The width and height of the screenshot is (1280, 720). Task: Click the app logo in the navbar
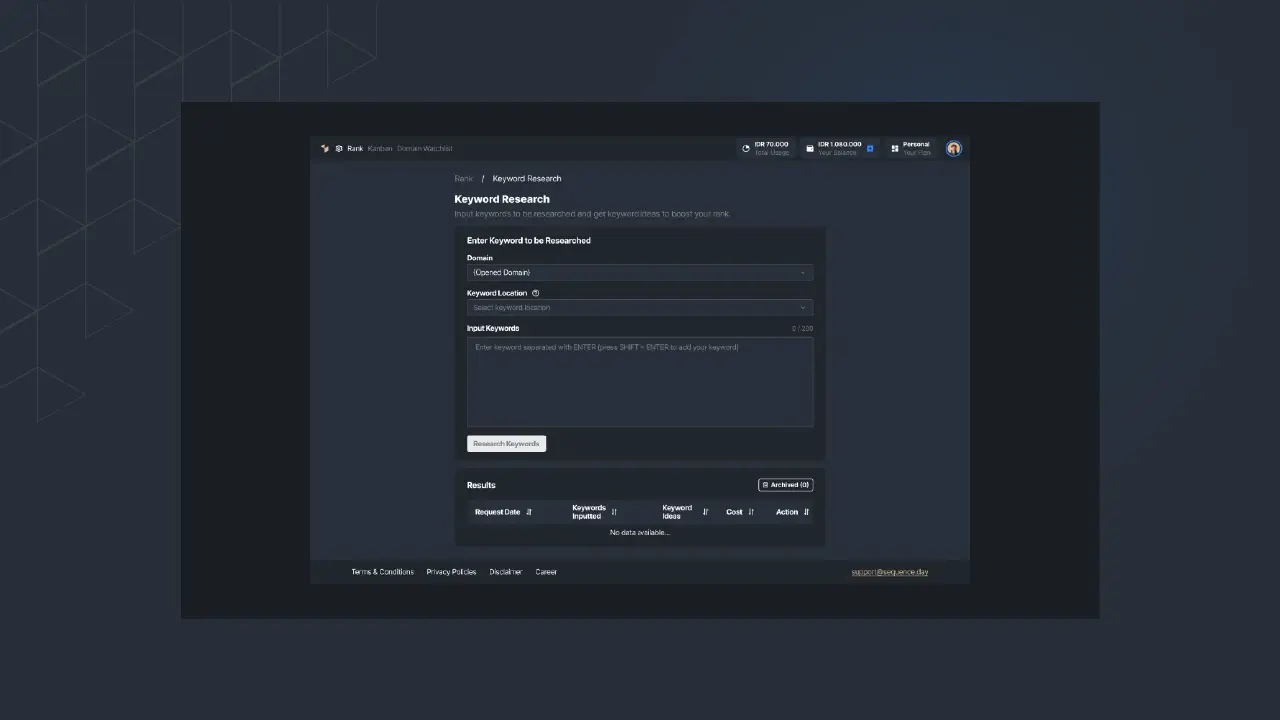pyautogui.click(x=325, y=148)
